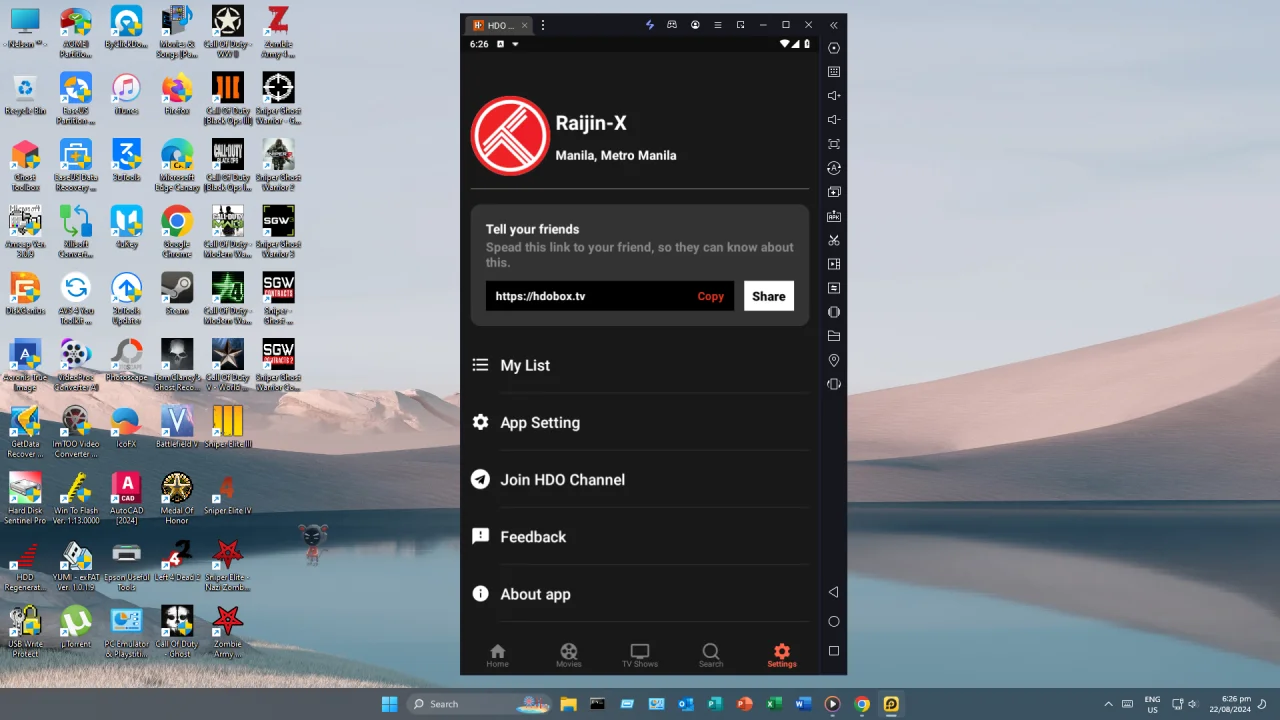This screenshot has width=1280, height=720.
Task: Open File Explorer from the taskbar
Action: [568, 704]
